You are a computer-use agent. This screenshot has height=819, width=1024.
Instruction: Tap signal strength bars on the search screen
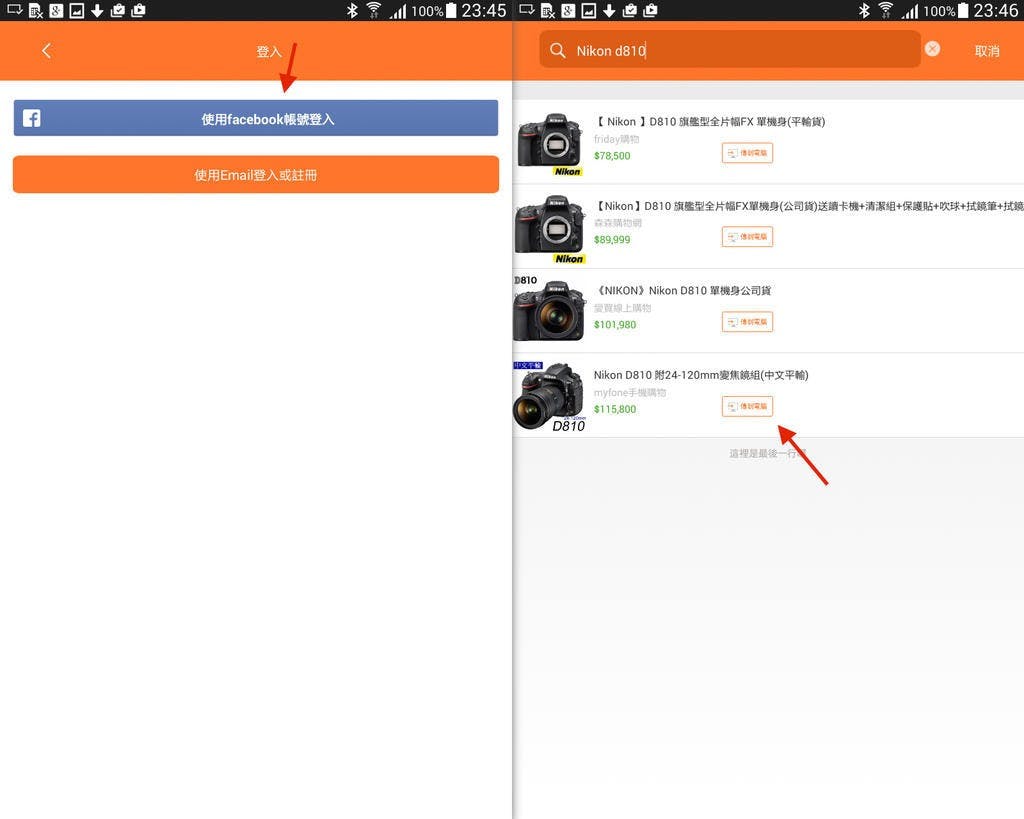point(910,11)
